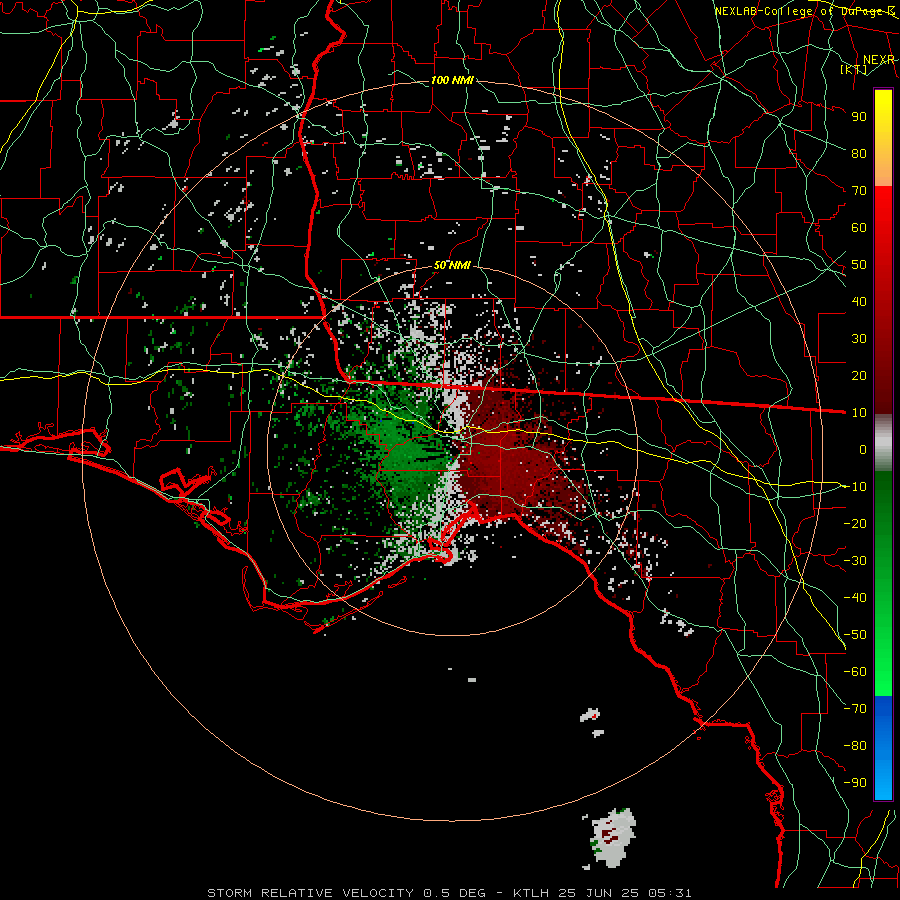Click the 50 NMI range ring label
900x900 pixels.
click(452, 265)
